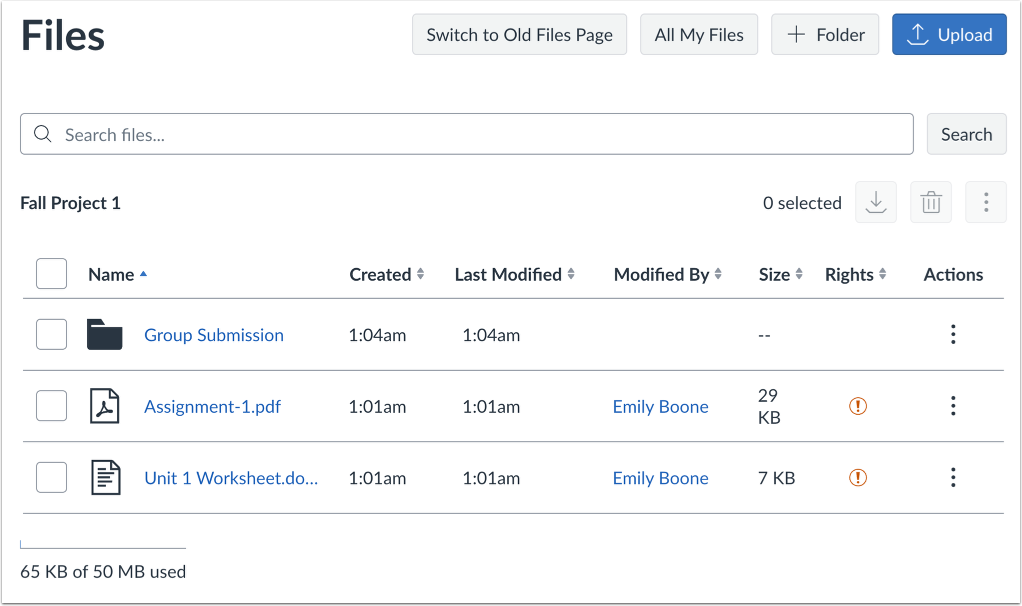Click the rights warning icon for Unit 1 Worksheet
1022x606 pixels.
858,478
